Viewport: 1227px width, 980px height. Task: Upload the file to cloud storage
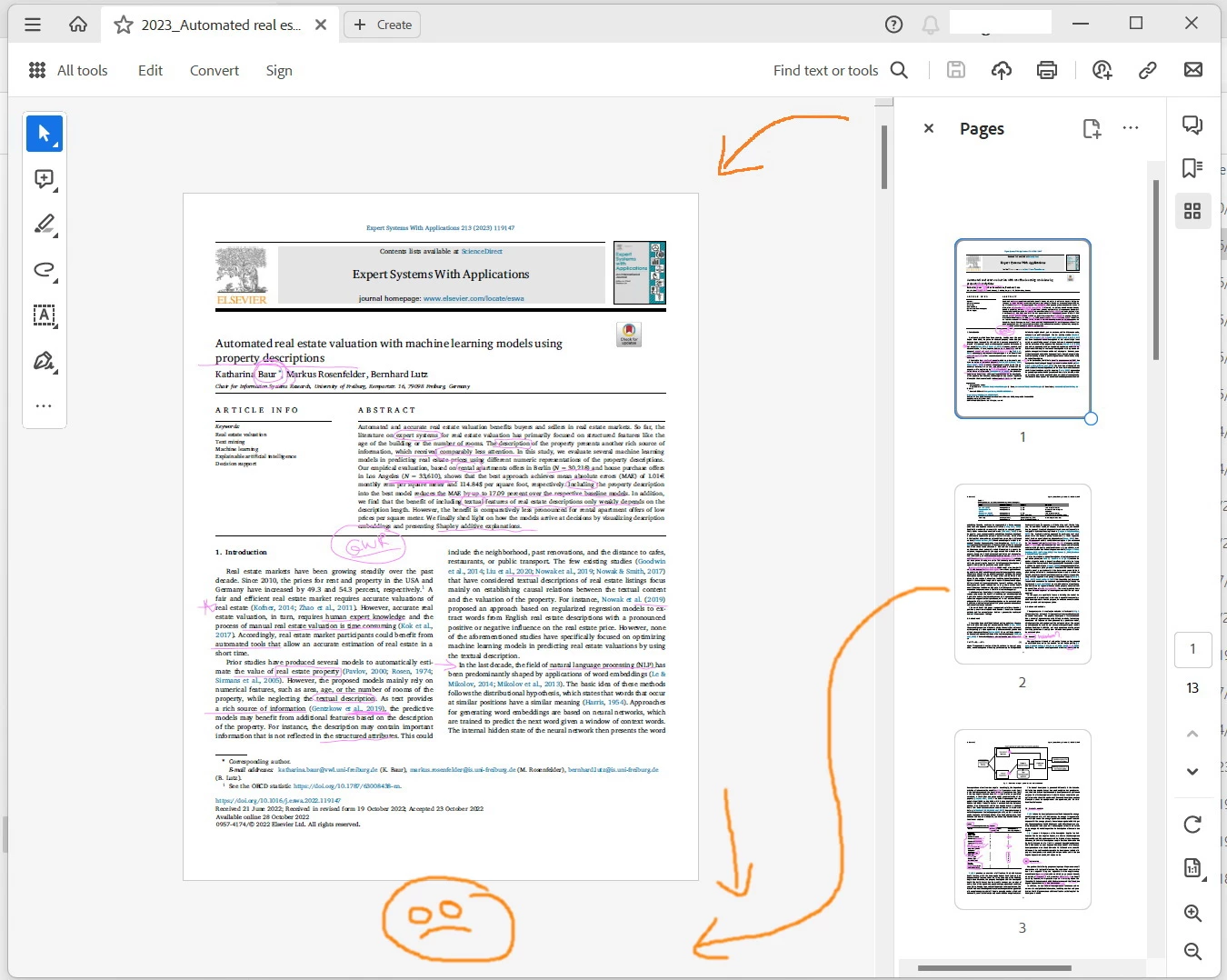1002,70
